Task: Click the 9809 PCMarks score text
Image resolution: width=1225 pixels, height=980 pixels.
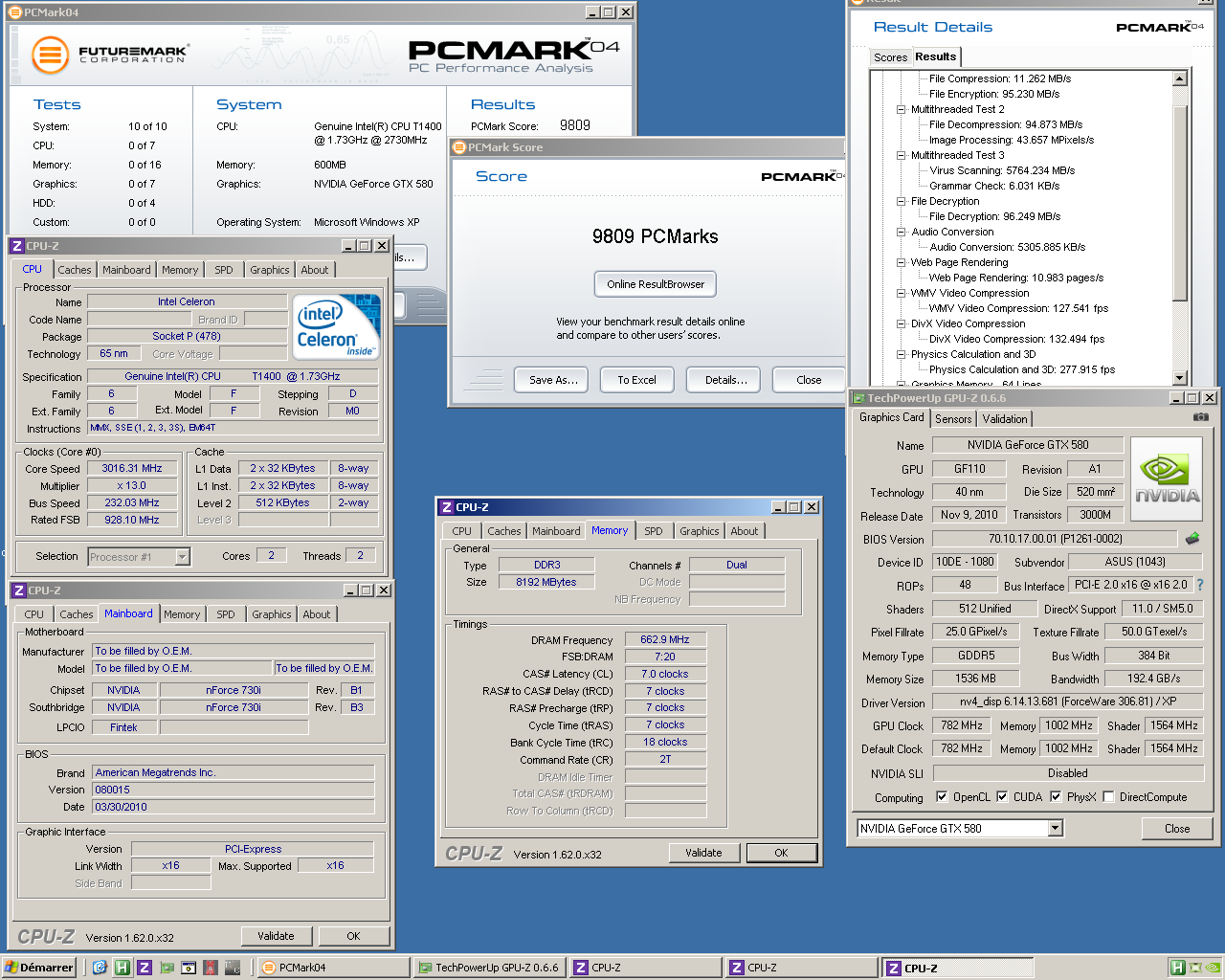Action: [x=656, y=236]
